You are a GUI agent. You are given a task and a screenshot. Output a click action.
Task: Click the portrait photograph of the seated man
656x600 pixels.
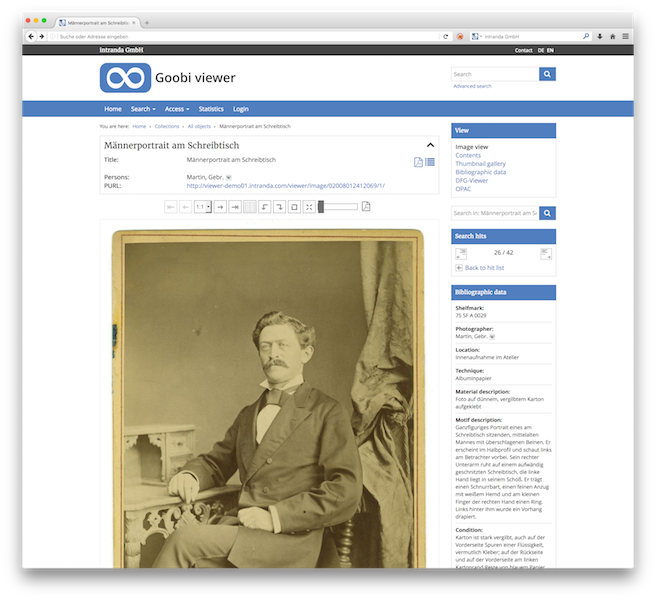269,399
